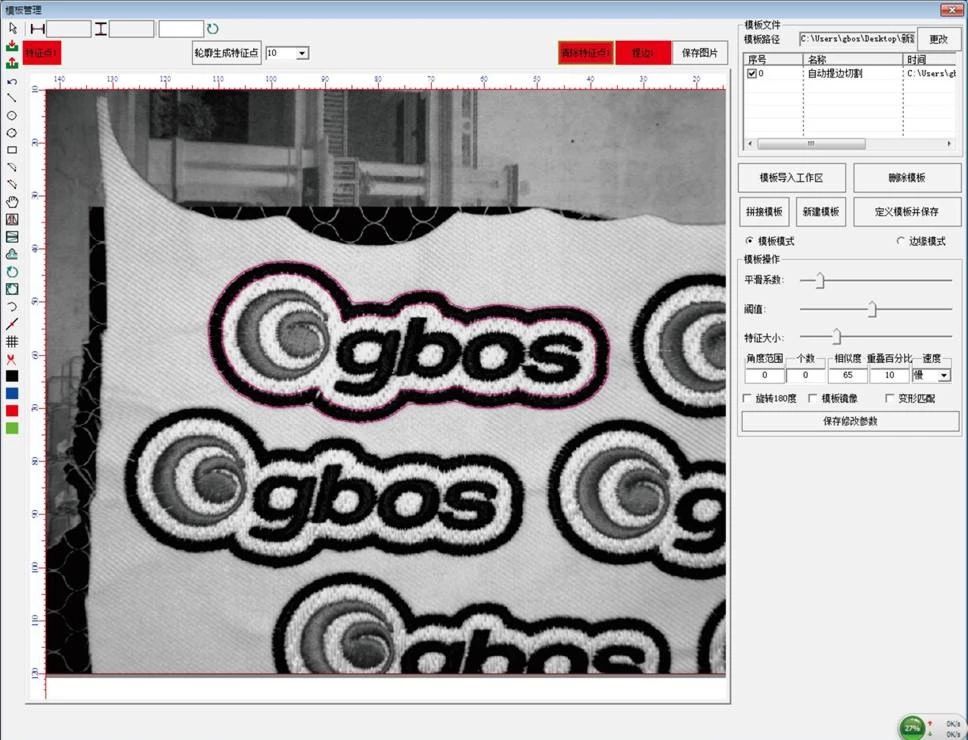Click the vertical height measure icon
The width and height of the screenshot is (968, 740).
(x=101, y=29)
